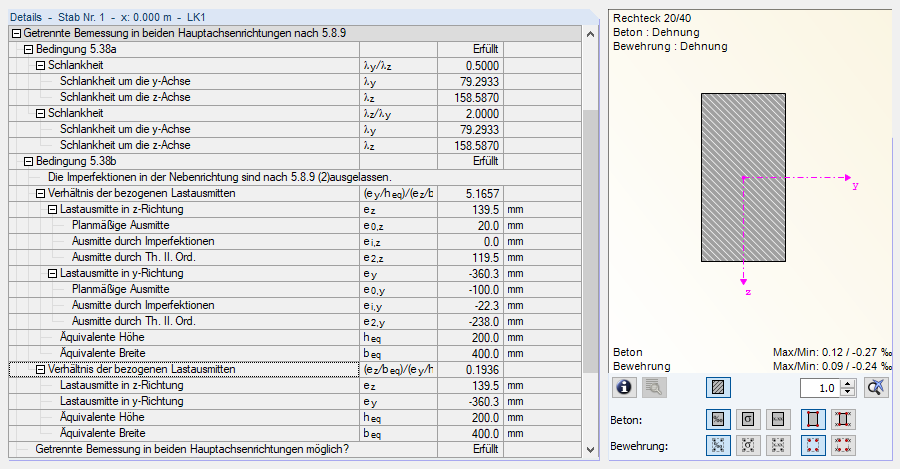This screenshot has height=469, width=900.
Task: Select the 'Planmäßige Ausmitte' e0,y row
Action: pos(295,289)
